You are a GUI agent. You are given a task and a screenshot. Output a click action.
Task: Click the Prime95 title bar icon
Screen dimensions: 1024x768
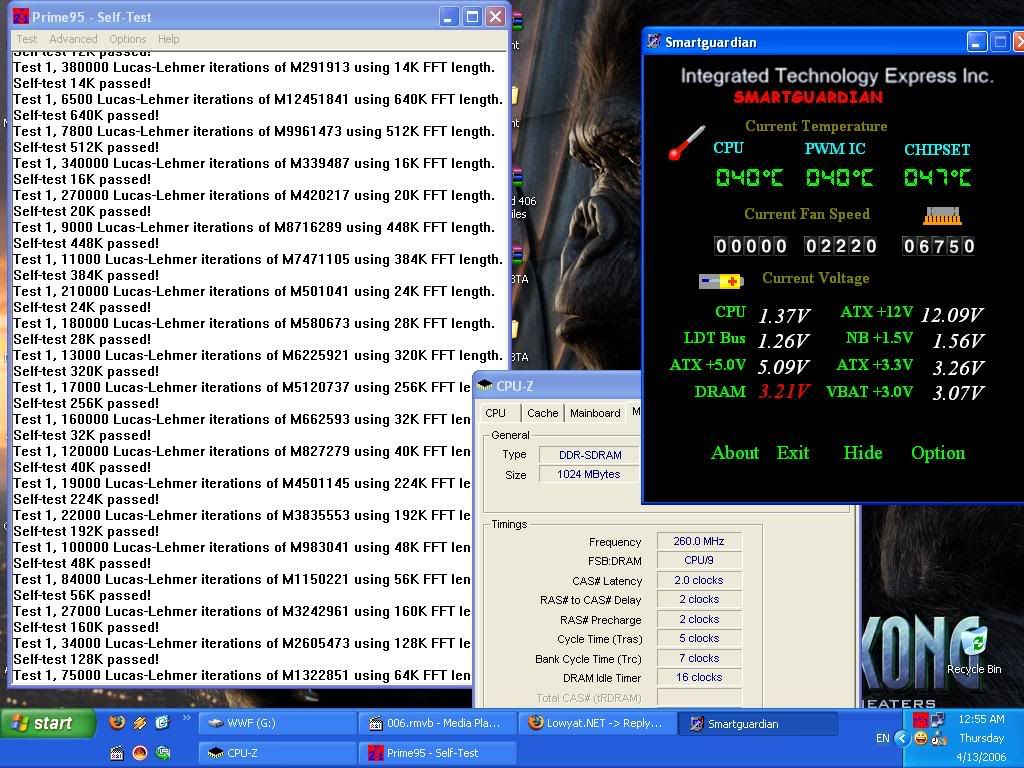[x=20, y=17]
